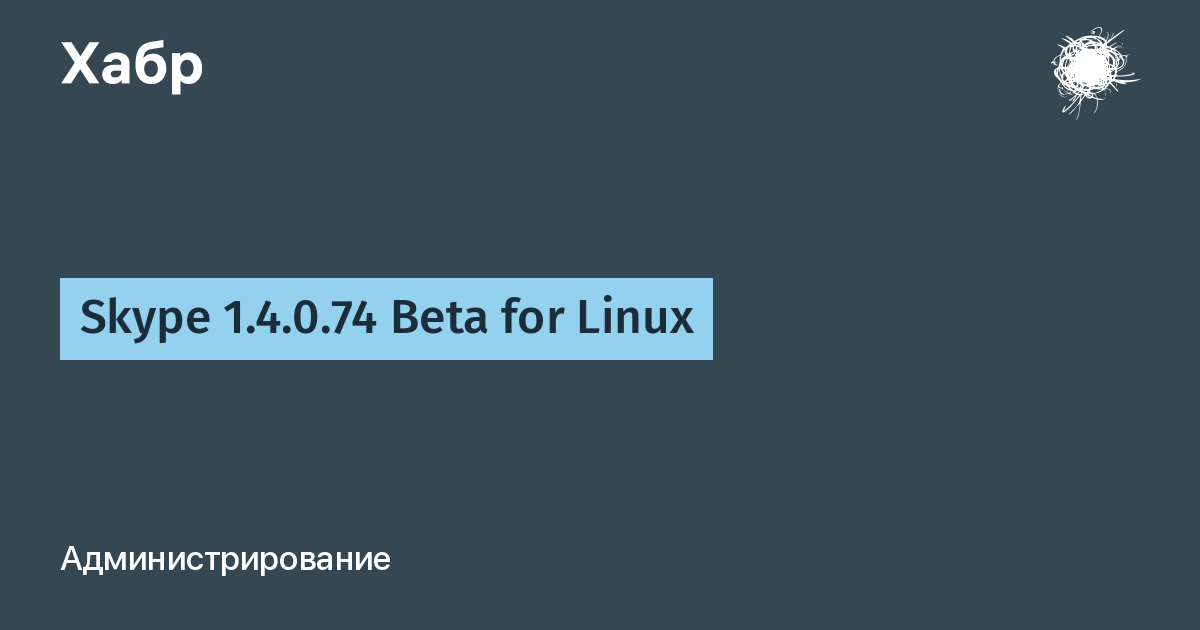Open the Skype 1.4.0.74 Beta for Linux headline
Screen dimensions: 1200x630
(x=386, y=319)
